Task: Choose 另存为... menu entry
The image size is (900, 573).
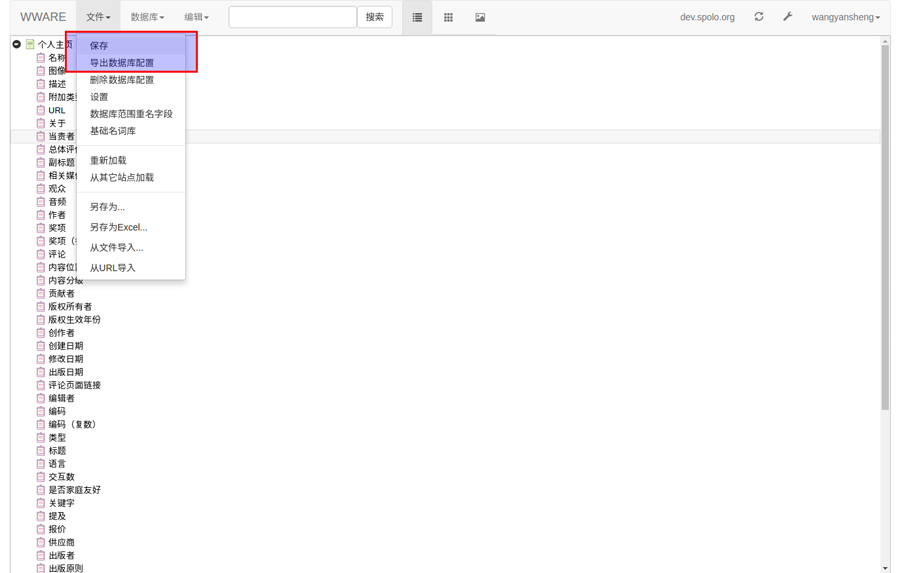Action: (x=107, y=207)
